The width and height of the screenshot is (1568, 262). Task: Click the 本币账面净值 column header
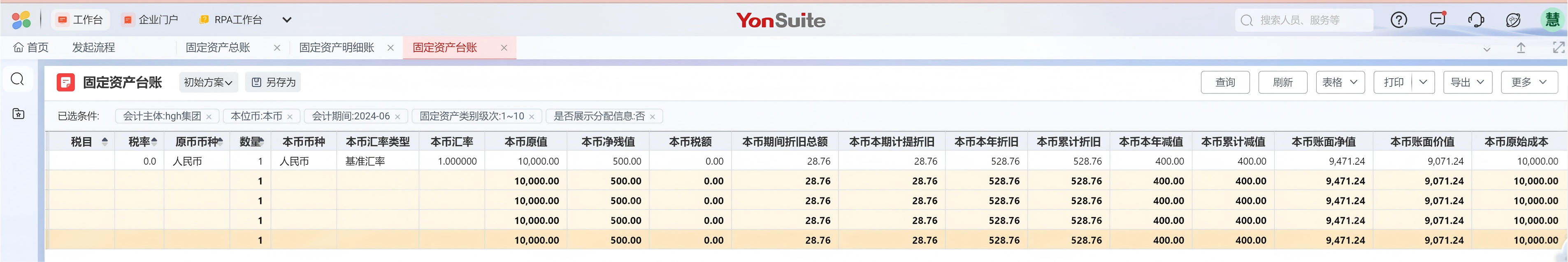[1323, 141]
